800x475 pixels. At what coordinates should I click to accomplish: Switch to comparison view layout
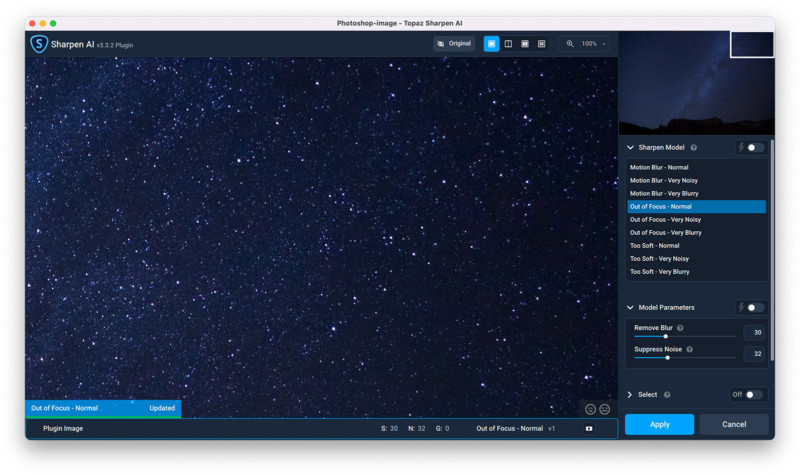(542, 44)
